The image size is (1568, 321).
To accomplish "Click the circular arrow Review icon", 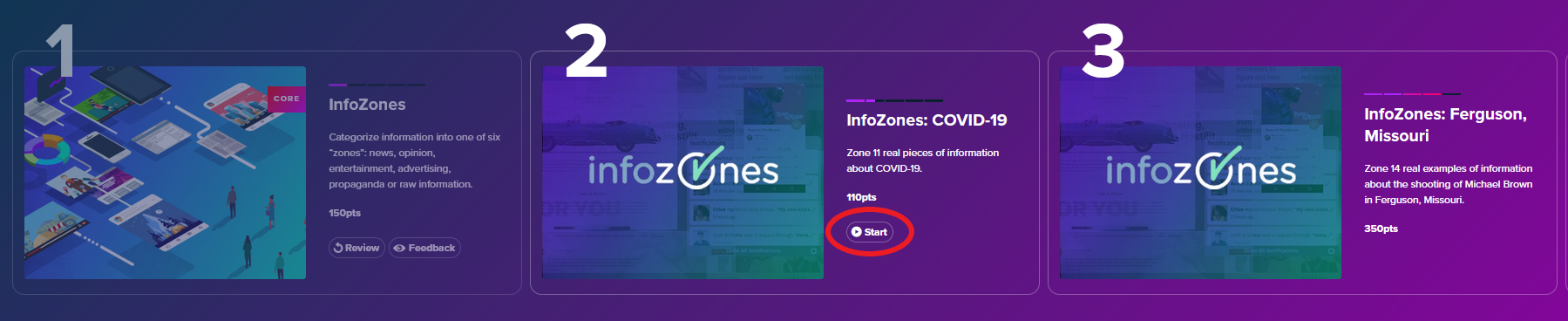I will pos(338,248).
